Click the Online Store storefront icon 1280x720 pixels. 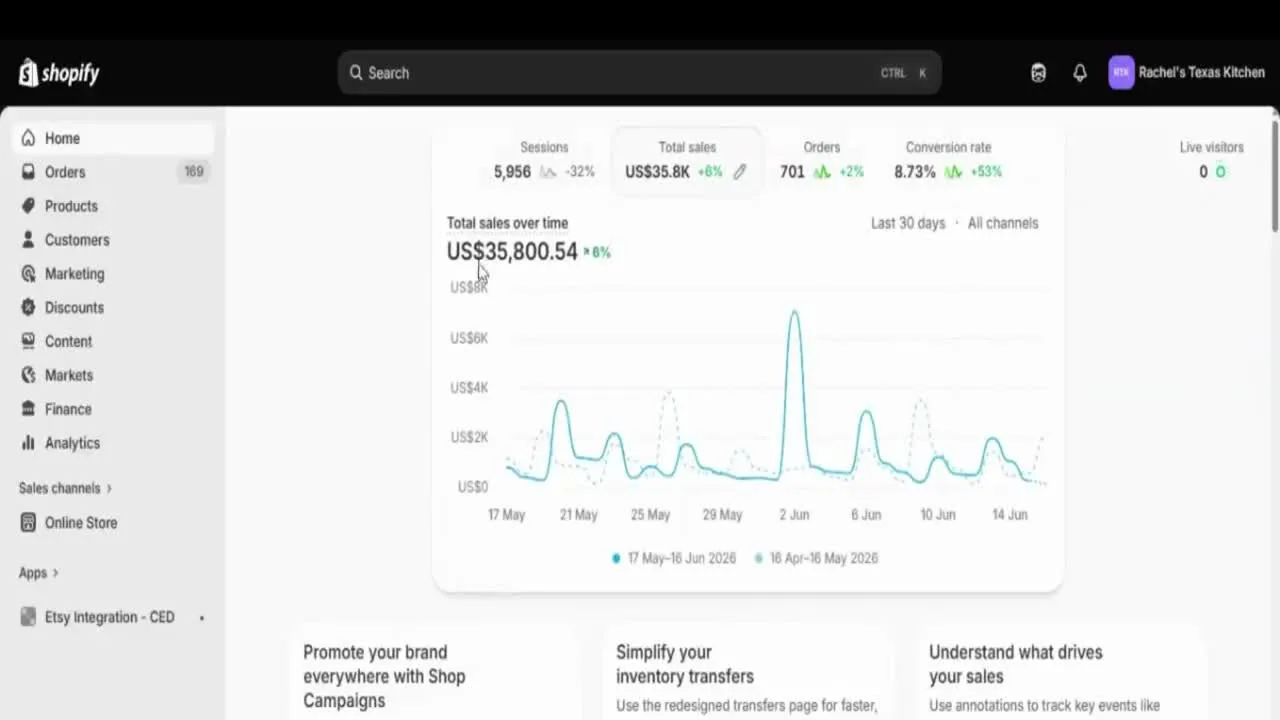28,523
